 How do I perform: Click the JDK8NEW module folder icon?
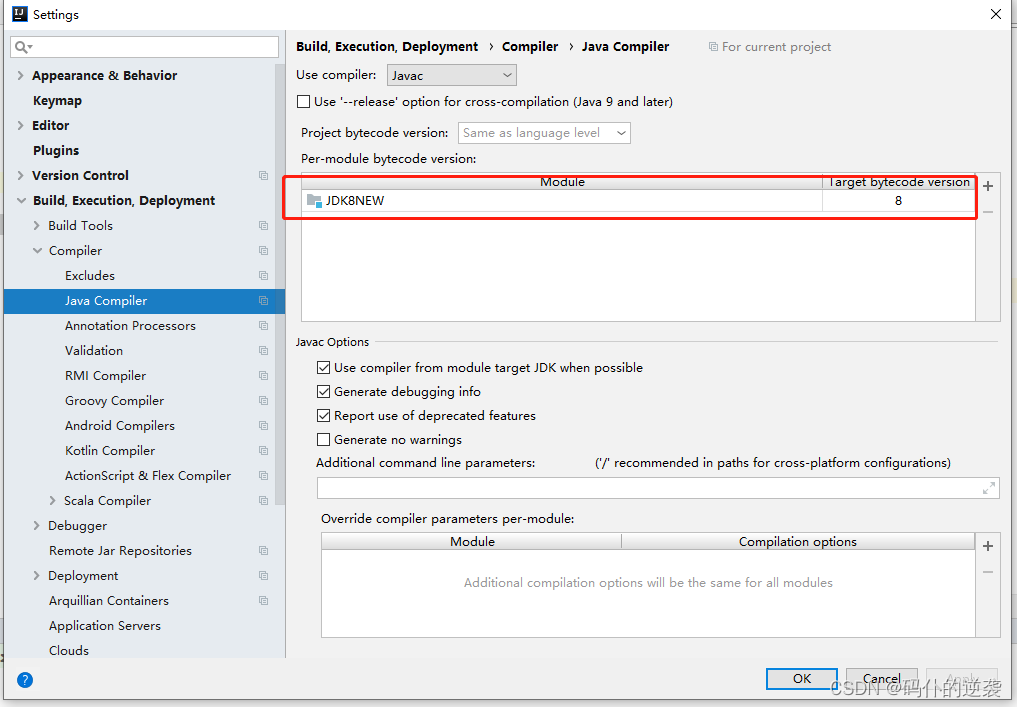[314, 200]
